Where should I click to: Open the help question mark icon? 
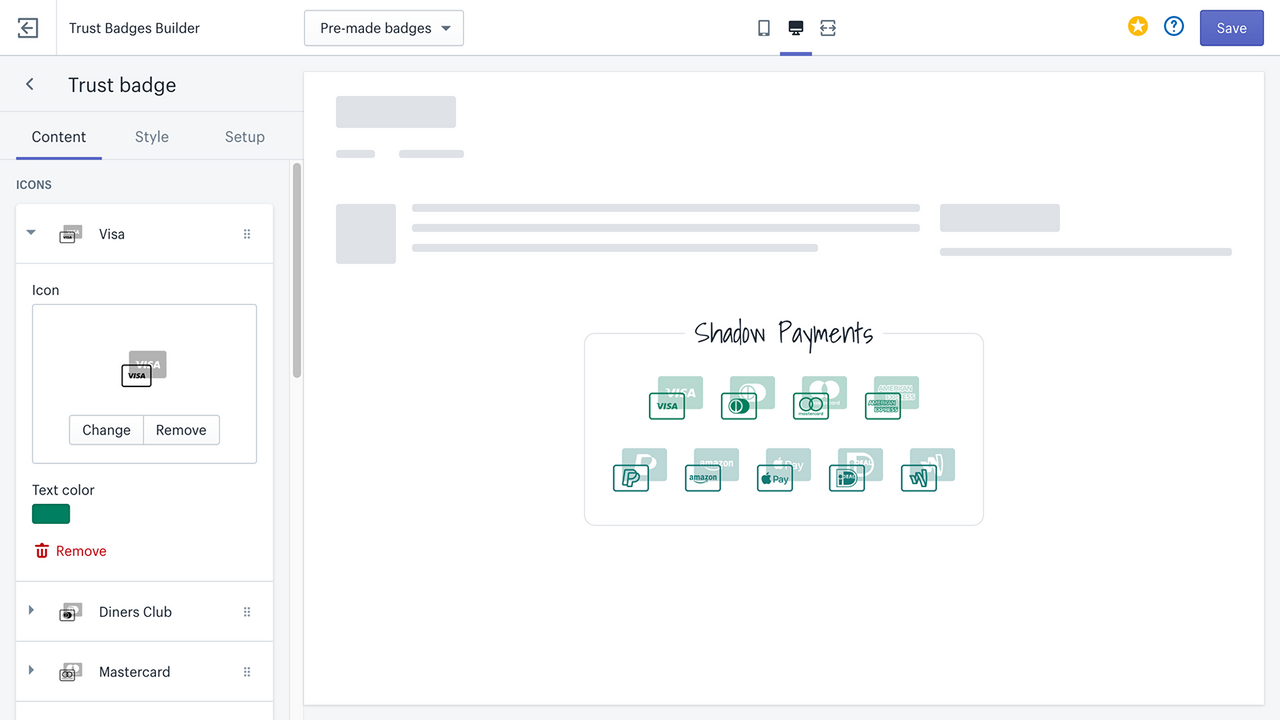tap(1174, 27)
